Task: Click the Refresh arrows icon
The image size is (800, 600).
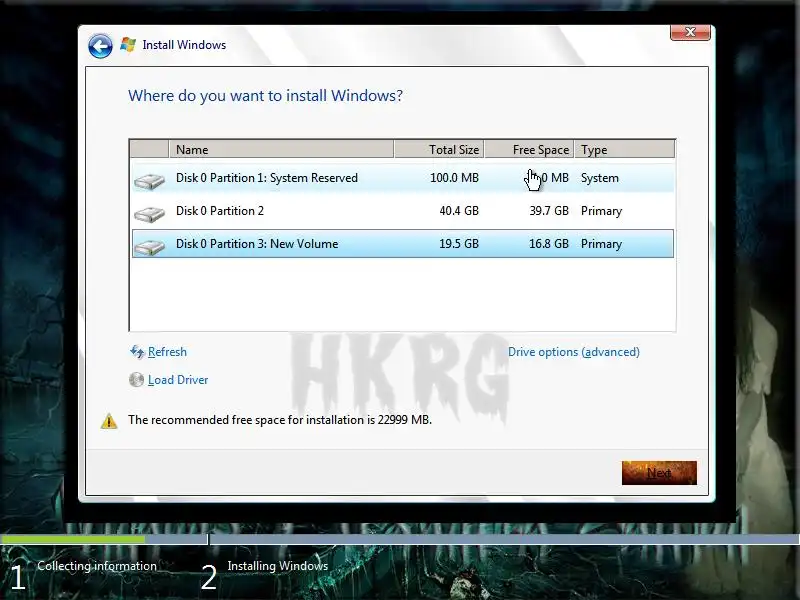Action: point(137,352)
